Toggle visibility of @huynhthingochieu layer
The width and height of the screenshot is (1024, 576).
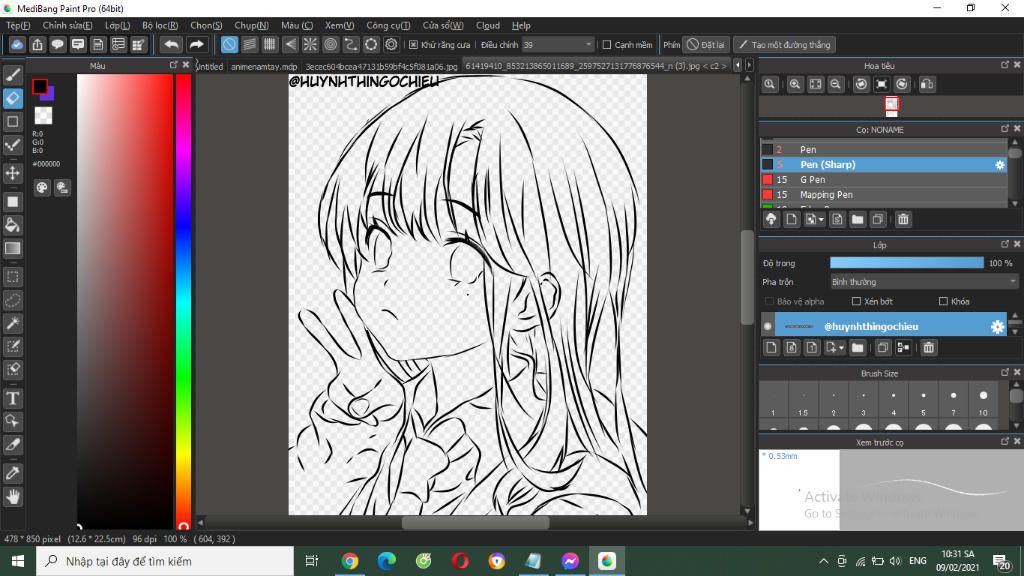(x=768, y=326)
